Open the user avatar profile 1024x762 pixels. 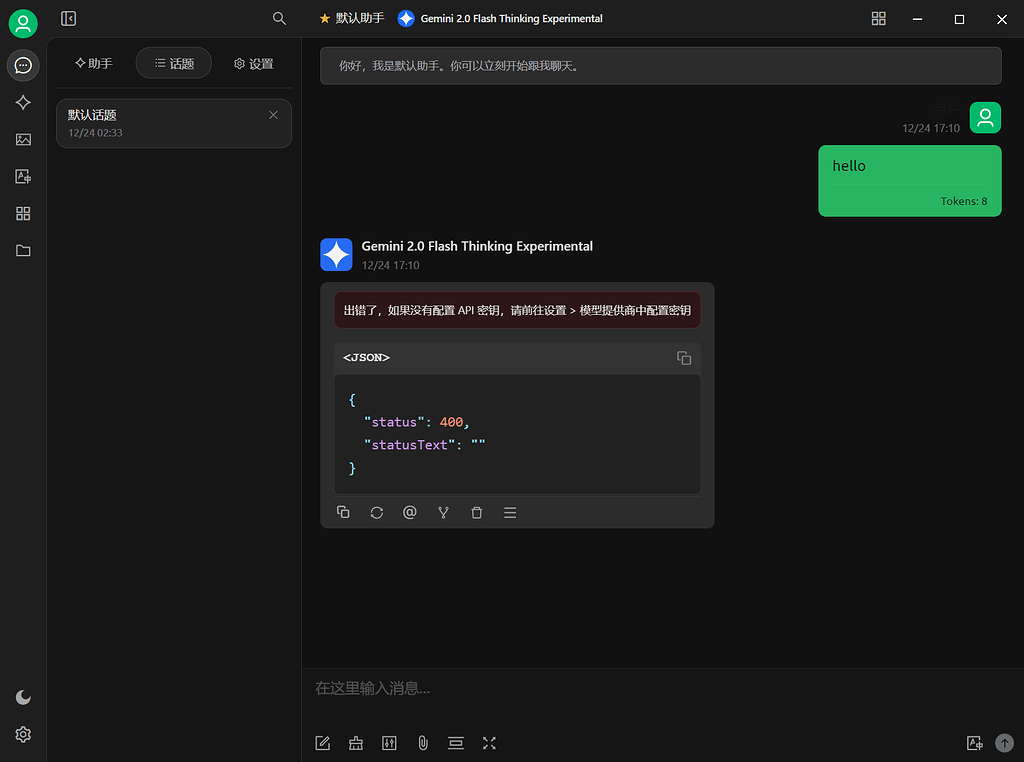click(23, 24)
